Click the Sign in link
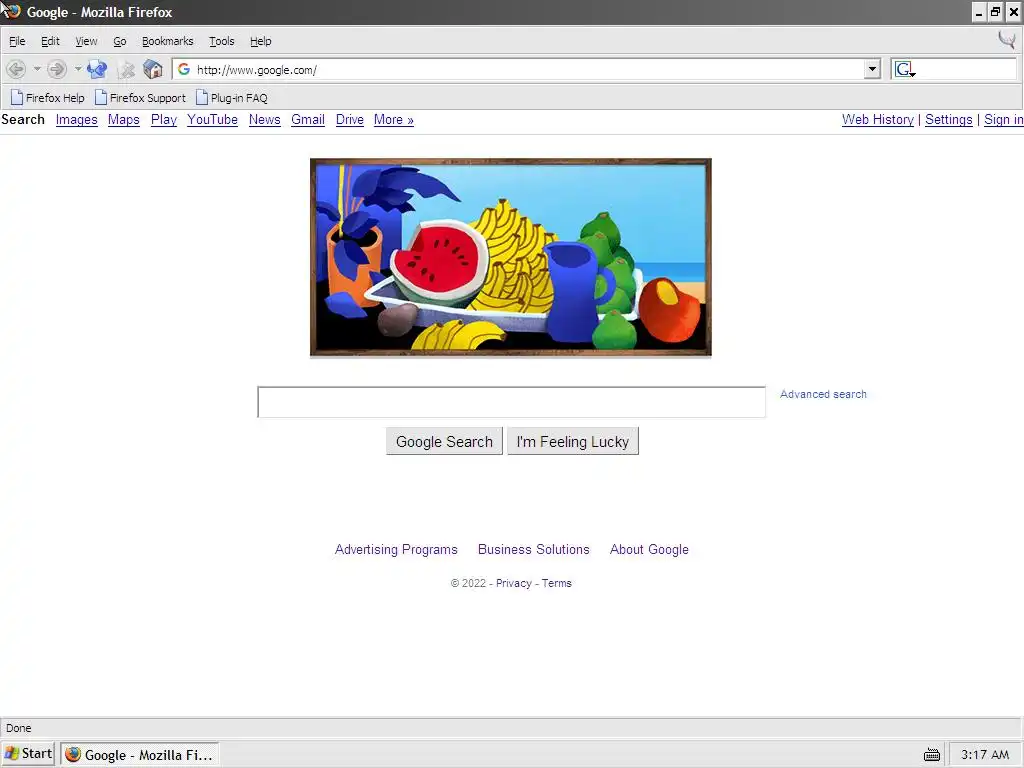 [1004, 120]
